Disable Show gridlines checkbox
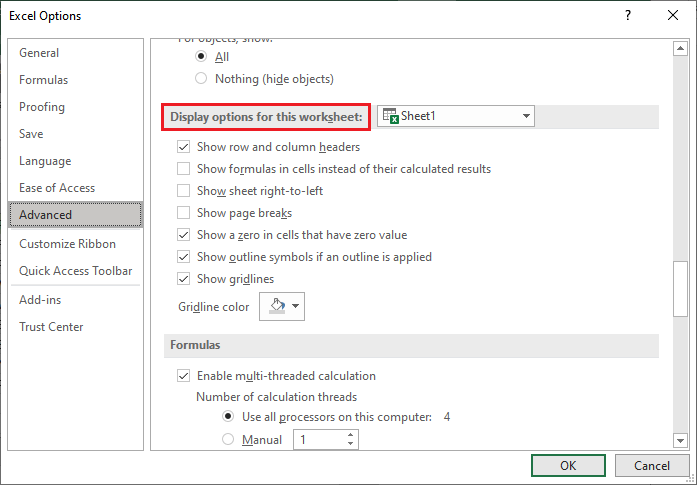Viewport: 697px width, 485px height. coord(183,279)
